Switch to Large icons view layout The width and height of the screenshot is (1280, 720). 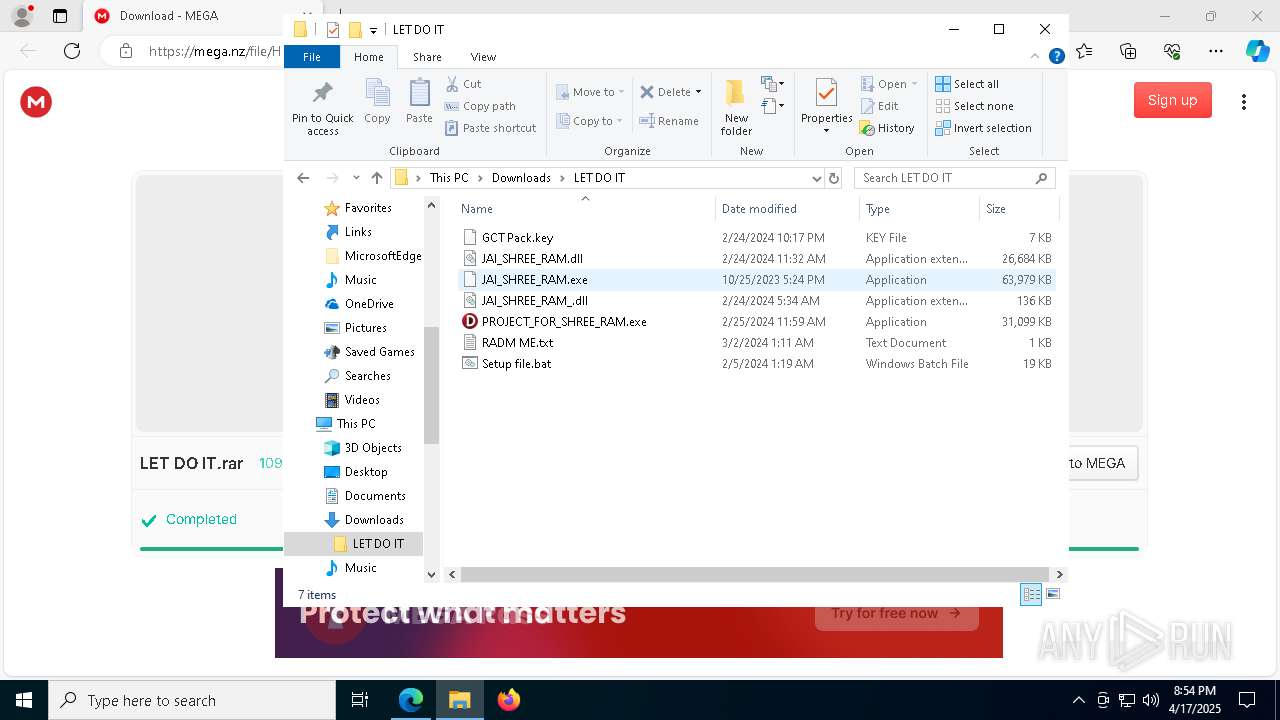click(1052, 594)
